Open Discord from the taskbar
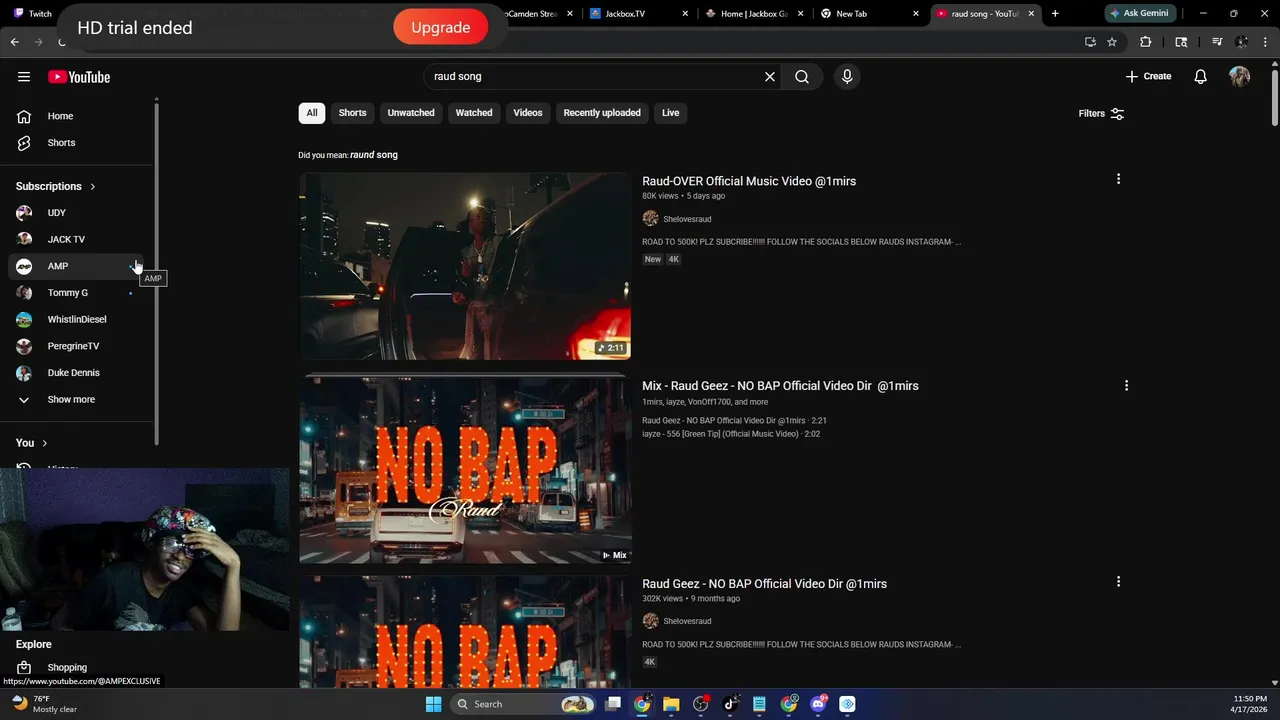Image resolution: width=1280 pixels, height=720 pixels. pyautogui.click(x=818, y=704)
